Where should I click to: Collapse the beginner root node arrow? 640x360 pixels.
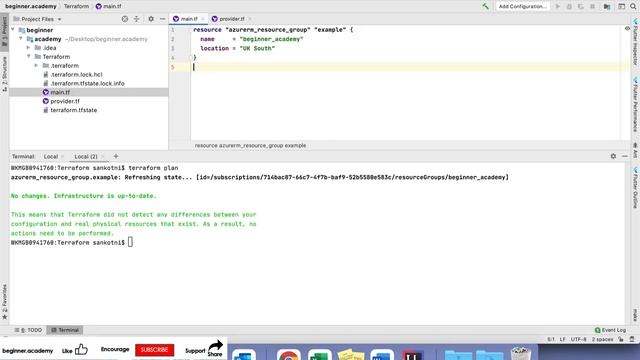click(x=13, y=30)
